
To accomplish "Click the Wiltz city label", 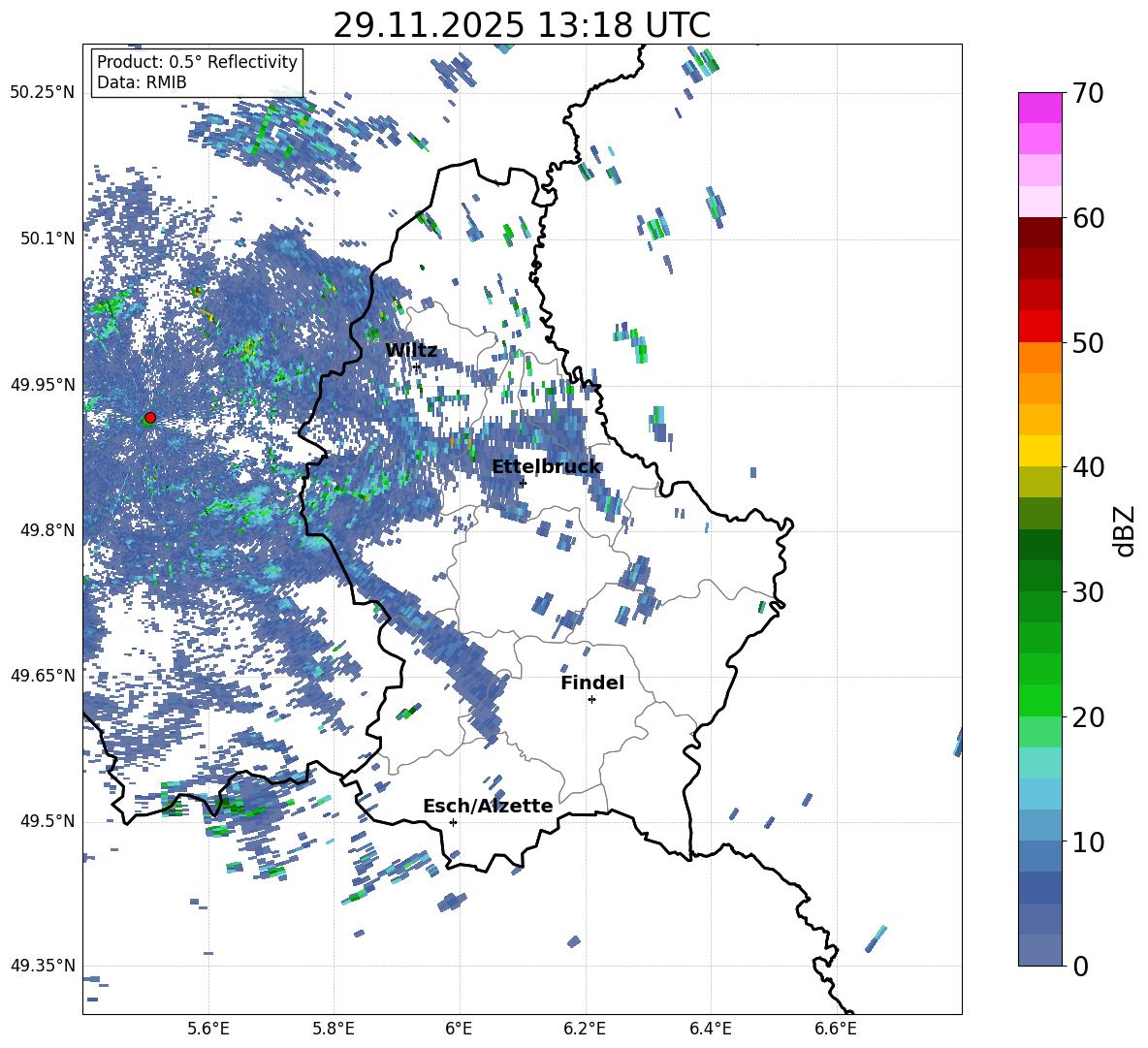I will coord(411,350).
